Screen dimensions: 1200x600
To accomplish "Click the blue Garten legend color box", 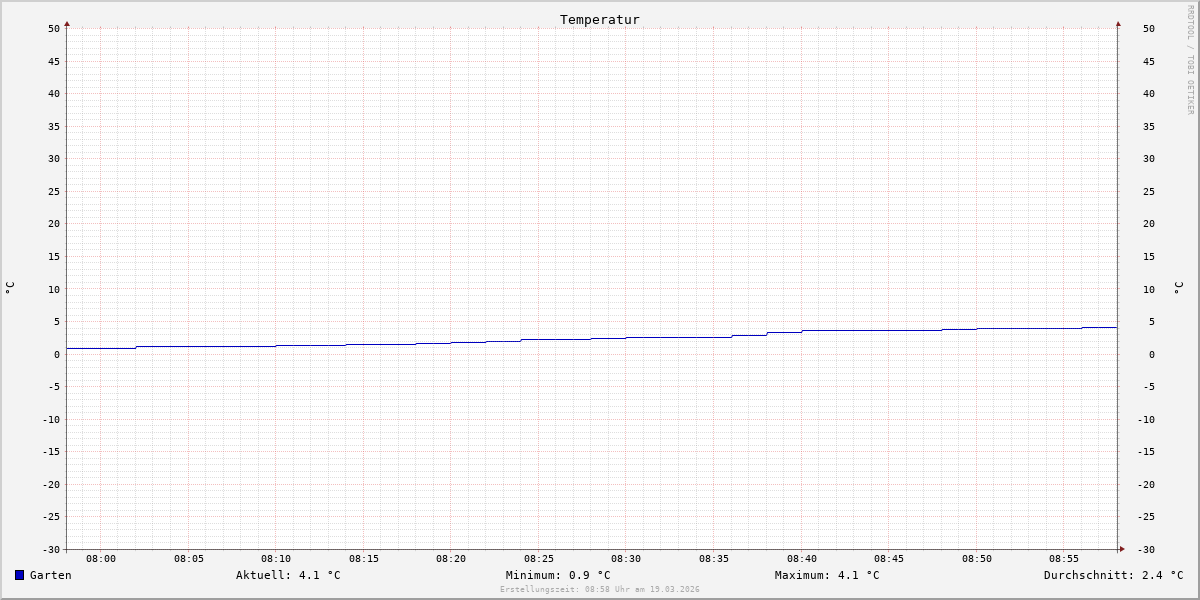I will coord(19,575).
